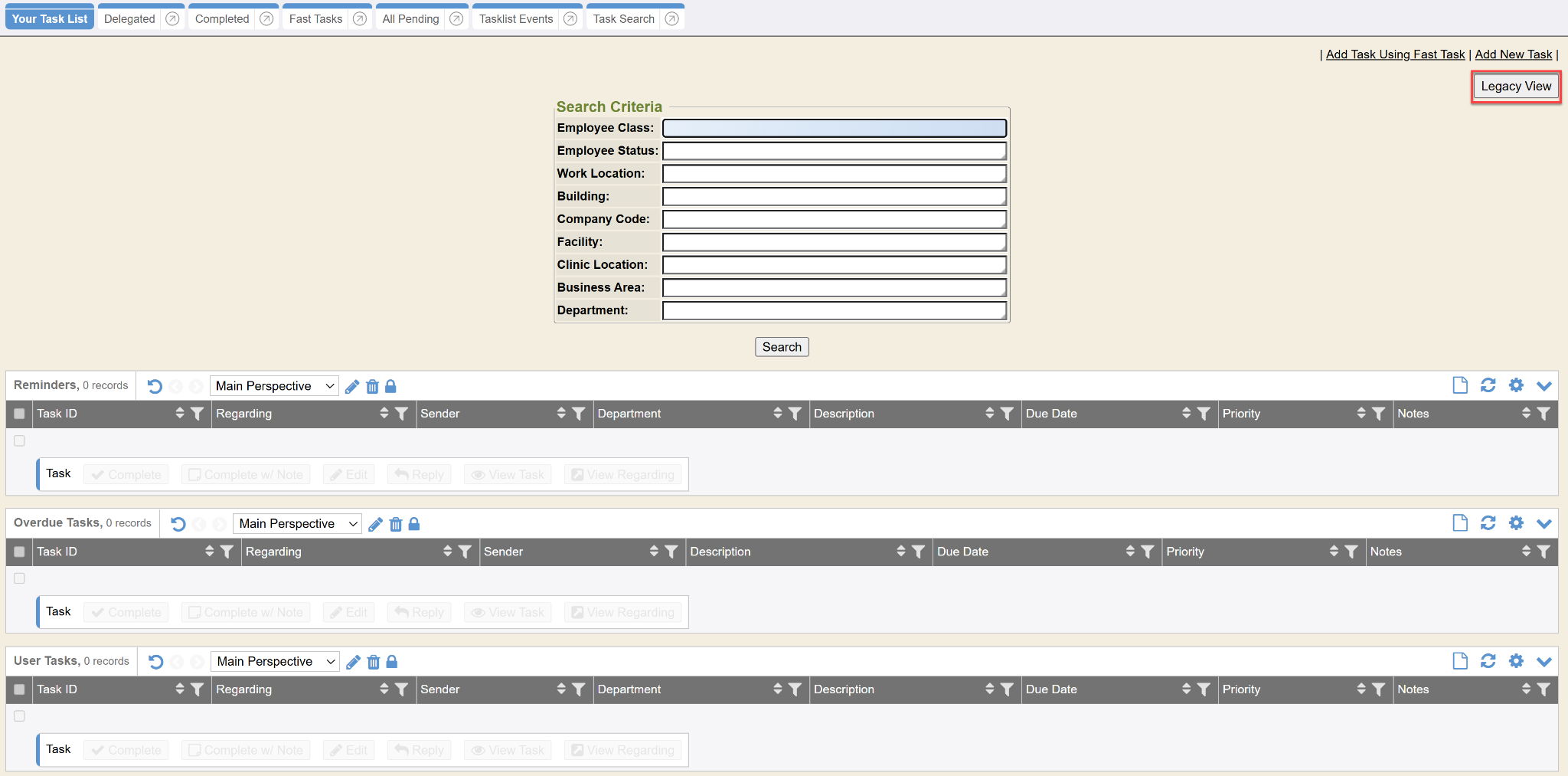Open the gear settings icon in Overdue Tasks panel

(x=1516, y=523)
